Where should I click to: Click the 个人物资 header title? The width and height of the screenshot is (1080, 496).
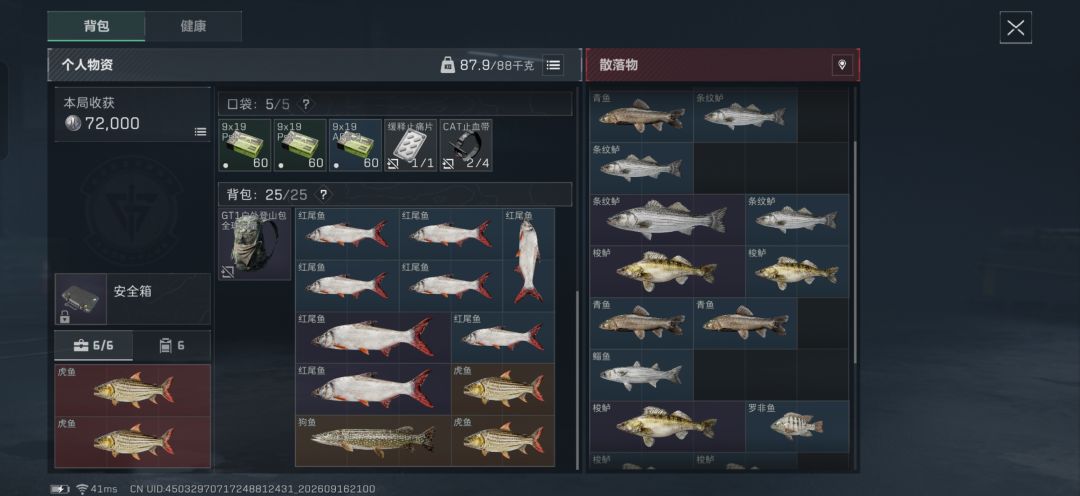pyautogui.click(x=87, y=65)
